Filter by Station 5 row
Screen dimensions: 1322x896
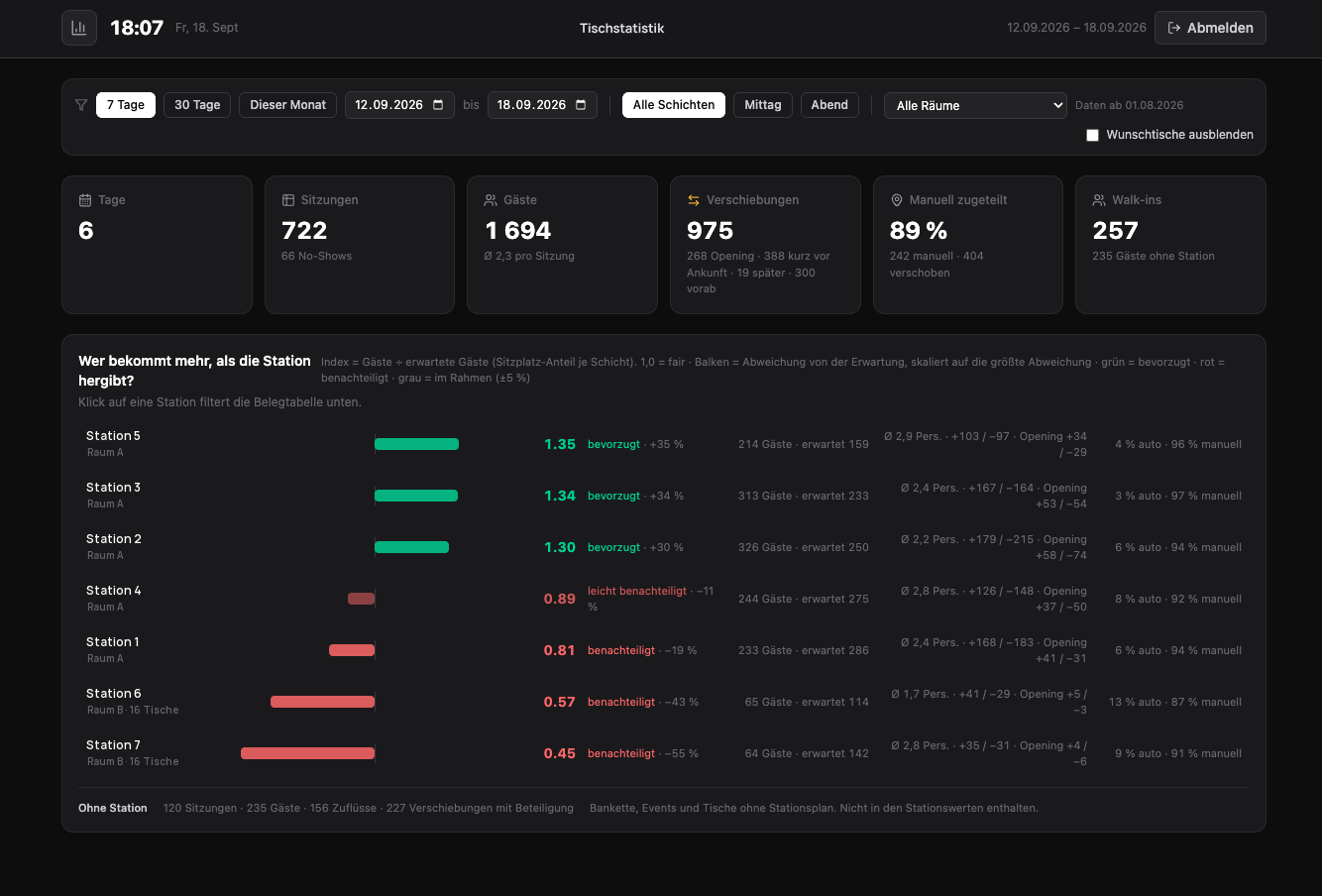[x=664, y=444]
